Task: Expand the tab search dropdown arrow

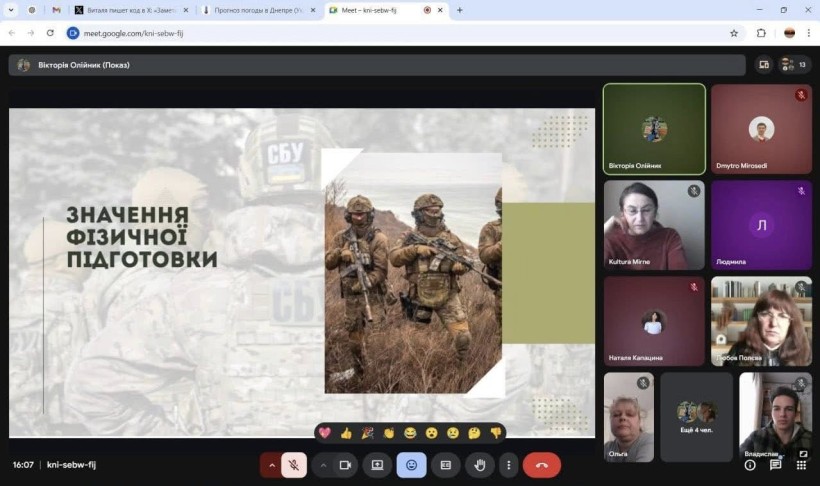Action: 10,10
